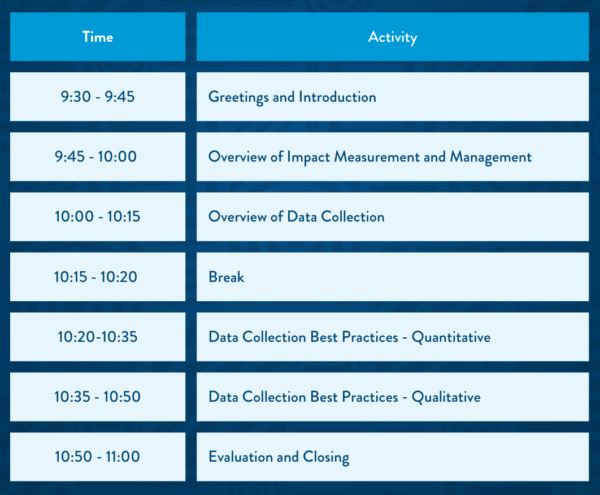Image resolution: width=600 pixels, height=495 pixels.
Task: Select the 10:50 - 11:00 time cell
Action: [98, 457]
